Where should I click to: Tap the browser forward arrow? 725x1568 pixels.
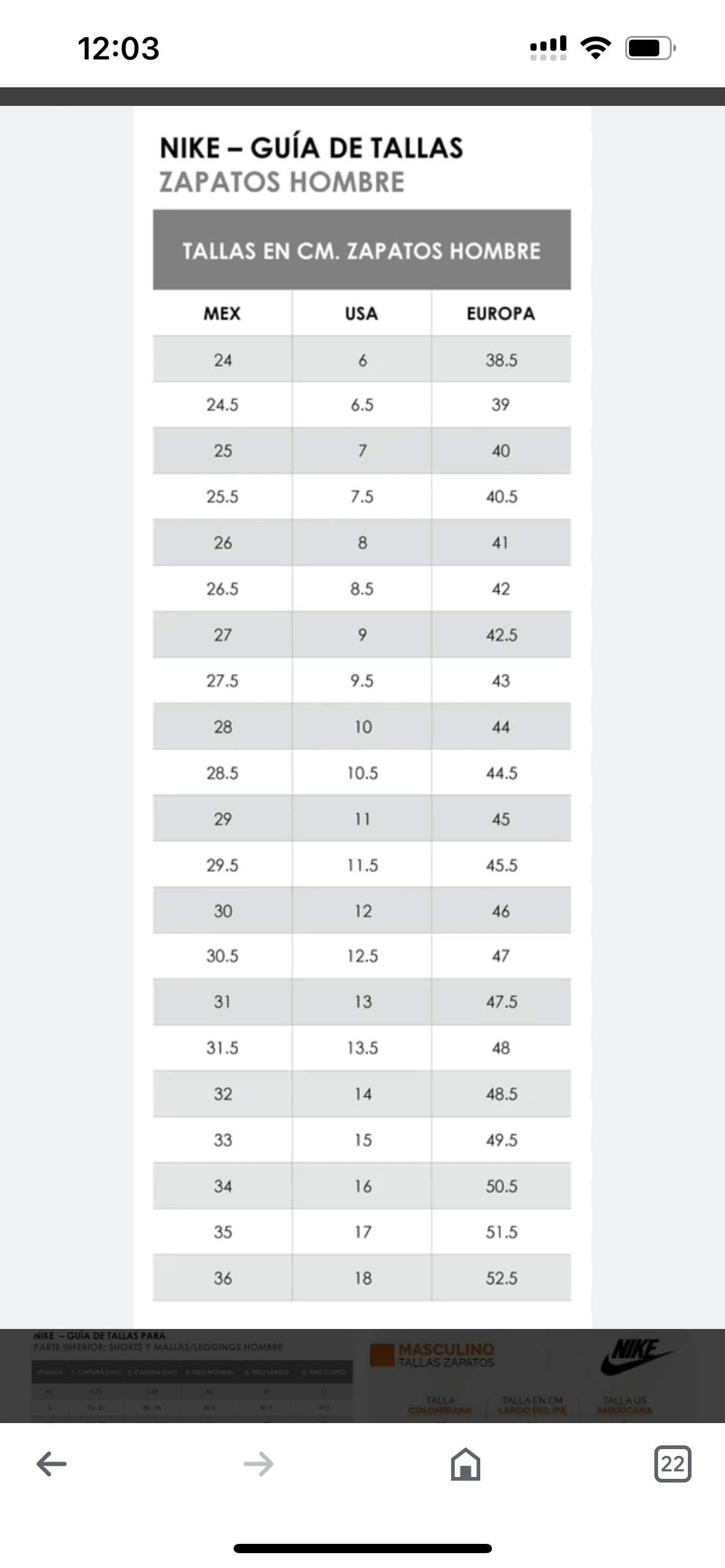[x=258, y=1464]
